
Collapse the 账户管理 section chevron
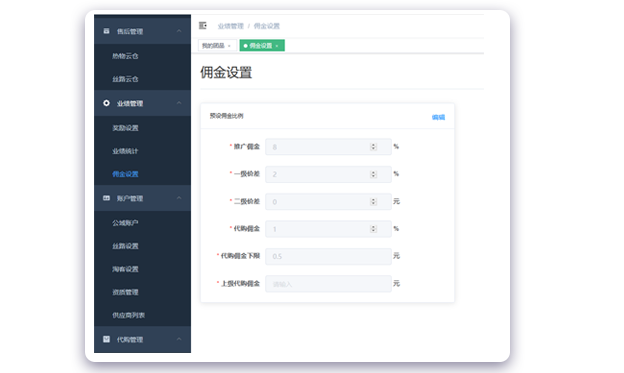tap(179, 198)
